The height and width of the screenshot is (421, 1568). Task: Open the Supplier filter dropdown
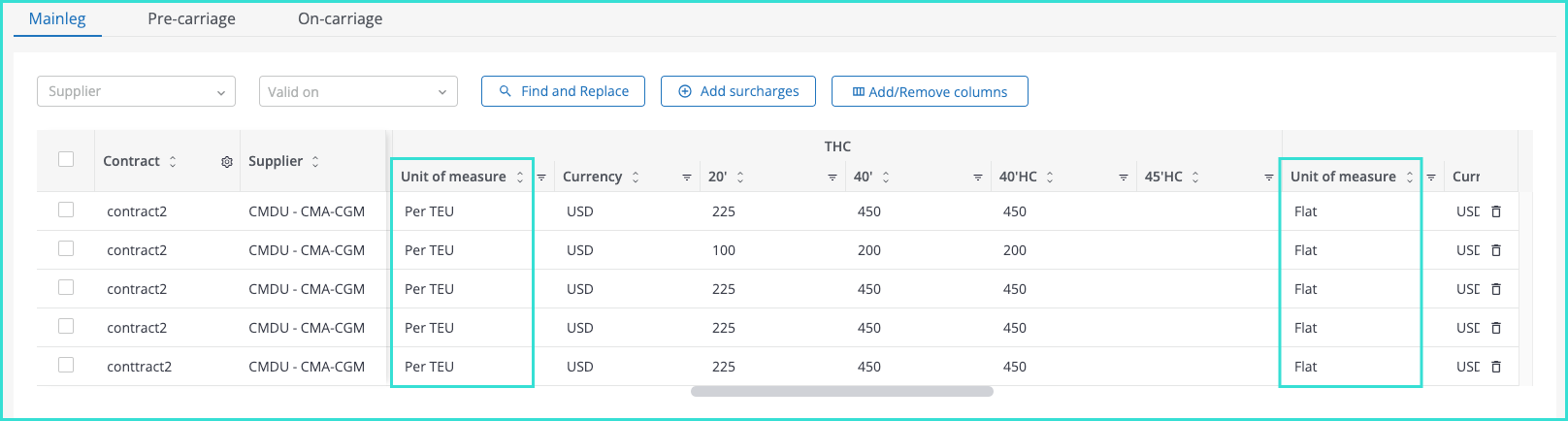click(136, 91)
